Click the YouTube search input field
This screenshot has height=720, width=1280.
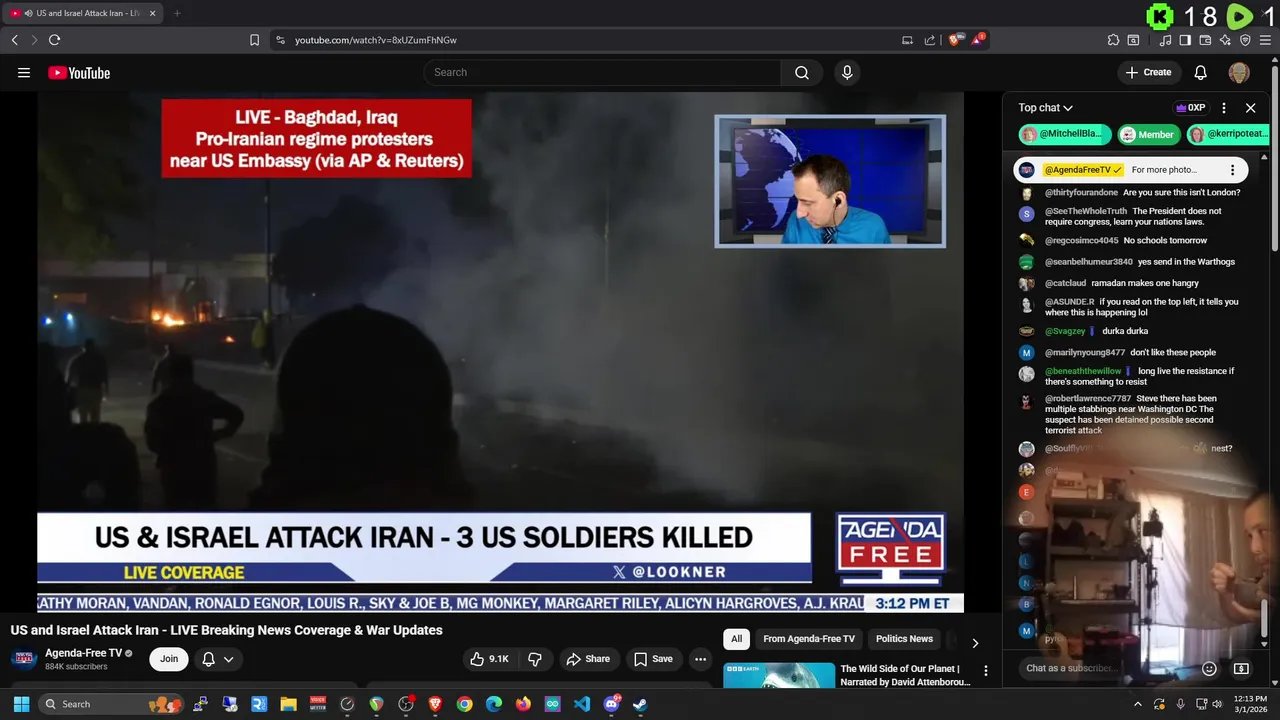pos(602,72)
